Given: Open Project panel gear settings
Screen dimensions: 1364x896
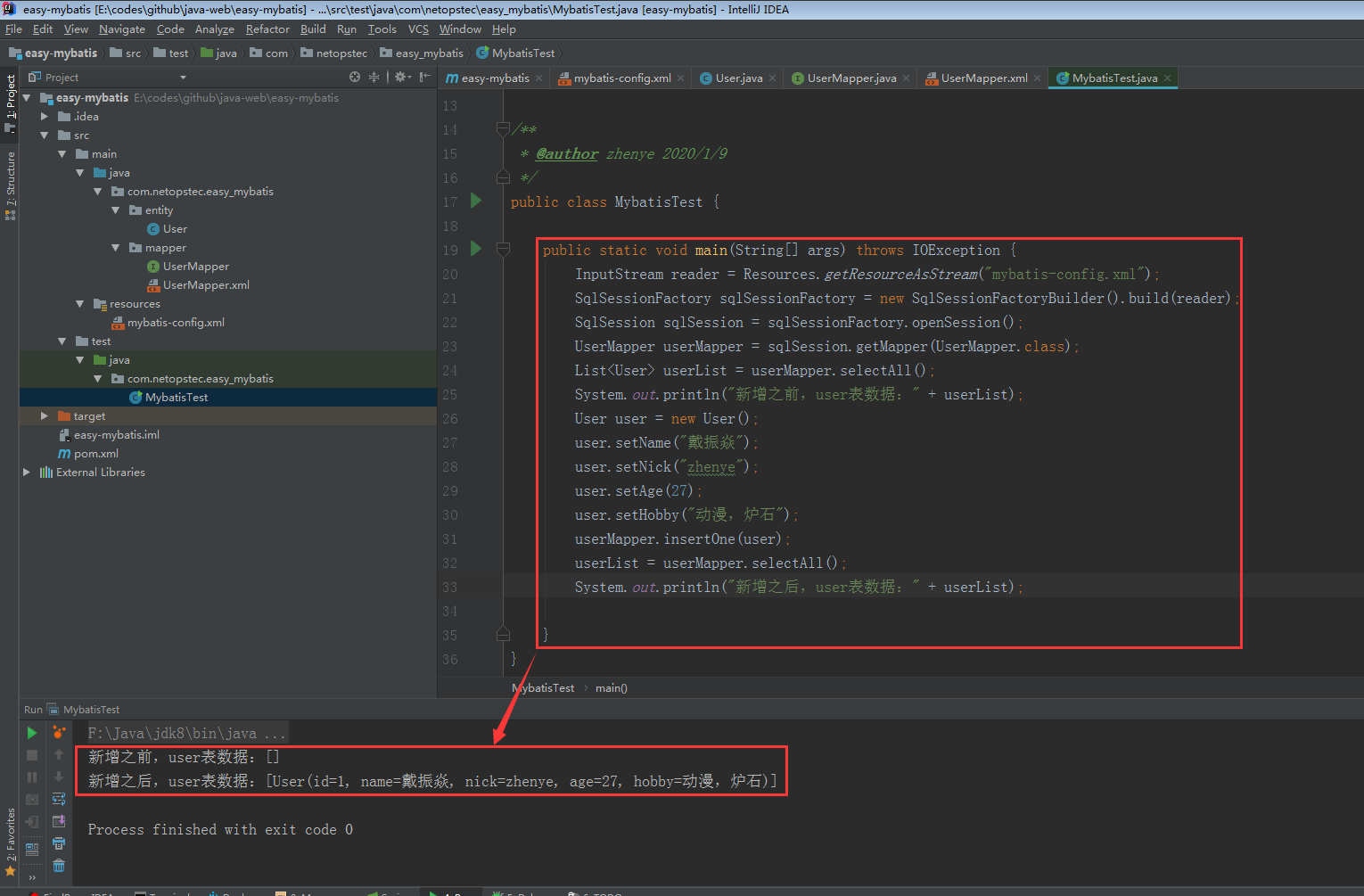Looking at the screenshot, I should (402, 78).
